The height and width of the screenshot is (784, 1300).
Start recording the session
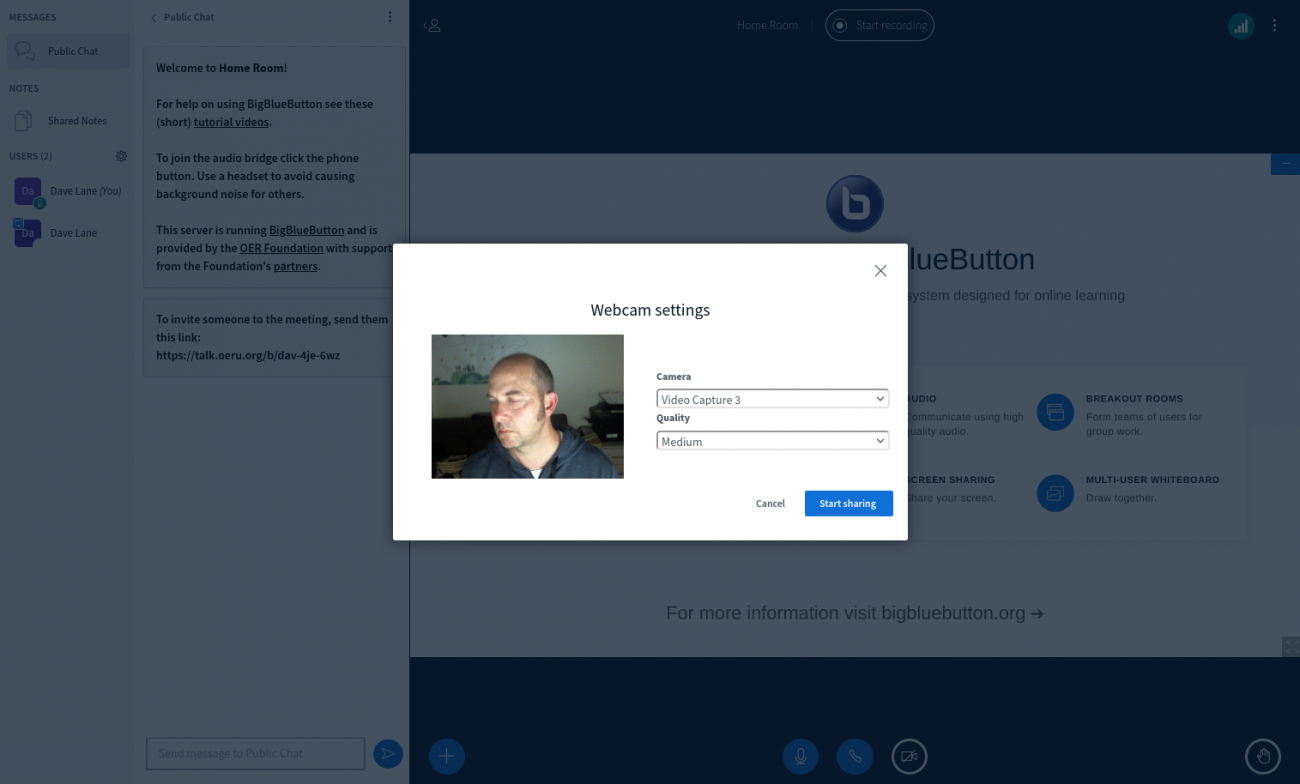(880, 25)
